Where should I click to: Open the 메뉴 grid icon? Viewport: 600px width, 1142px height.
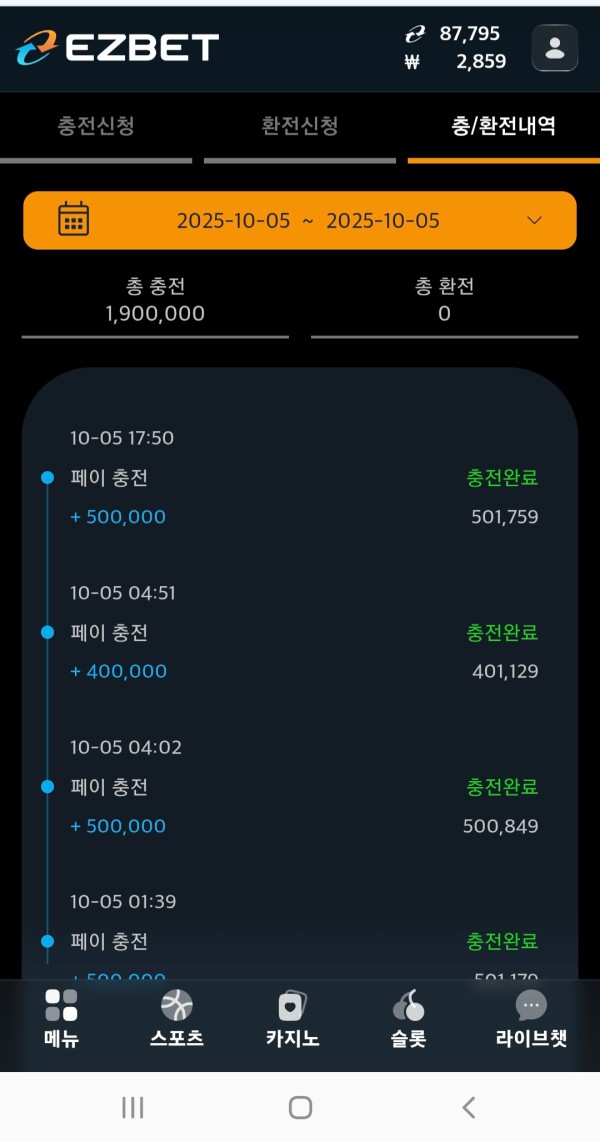61,1006
